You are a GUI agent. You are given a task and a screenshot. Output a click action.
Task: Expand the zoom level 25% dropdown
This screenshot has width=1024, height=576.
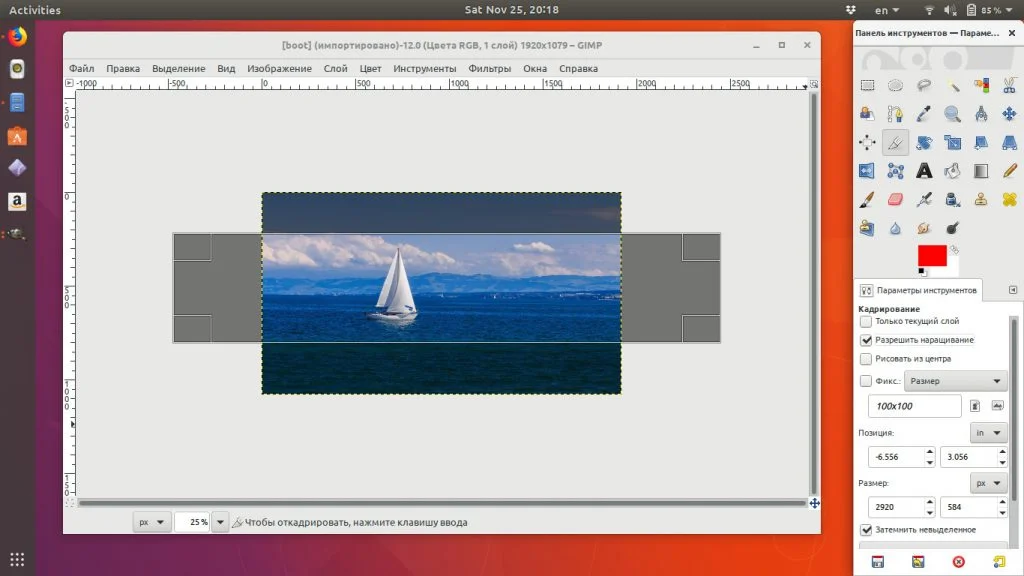(220, 522)
